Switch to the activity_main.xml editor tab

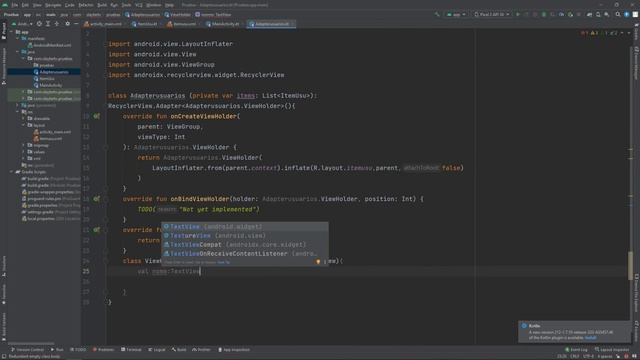(x=105, y=24)
